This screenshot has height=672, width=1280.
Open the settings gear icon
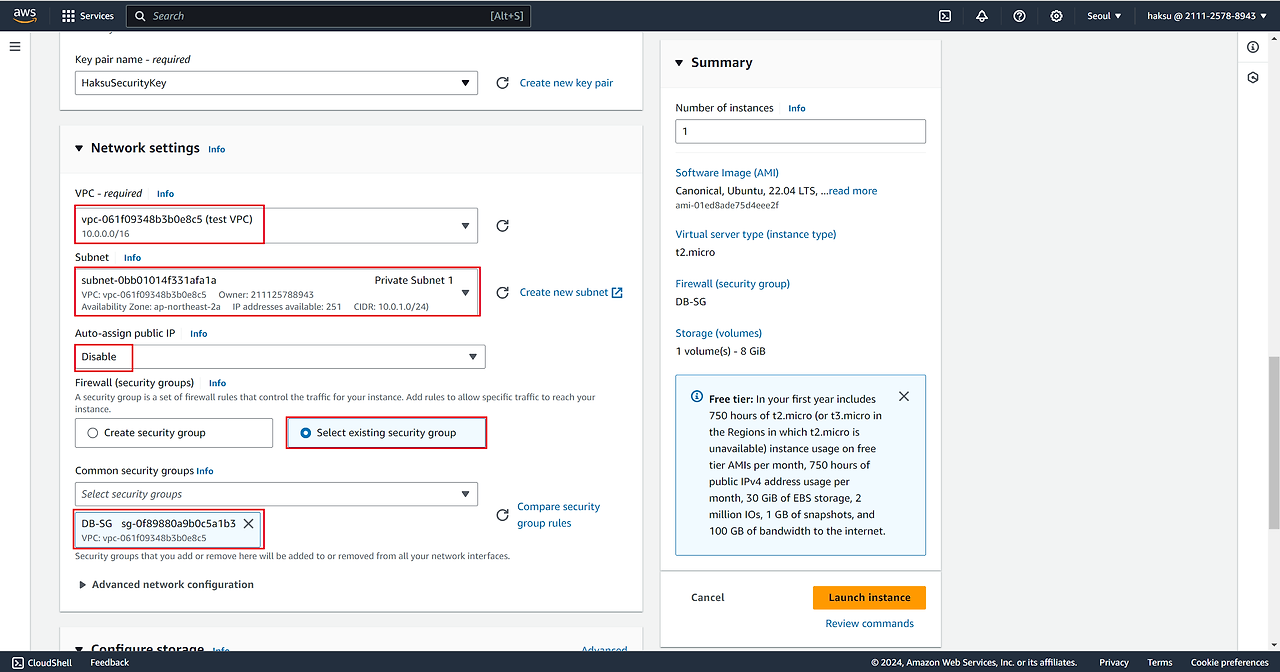(1056, 16)
